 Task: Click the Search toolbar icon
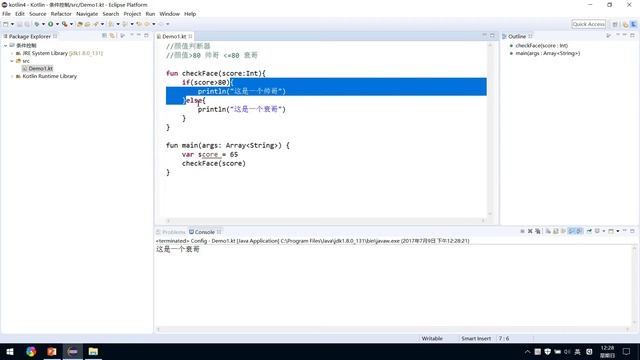click(x=96, y=24)
